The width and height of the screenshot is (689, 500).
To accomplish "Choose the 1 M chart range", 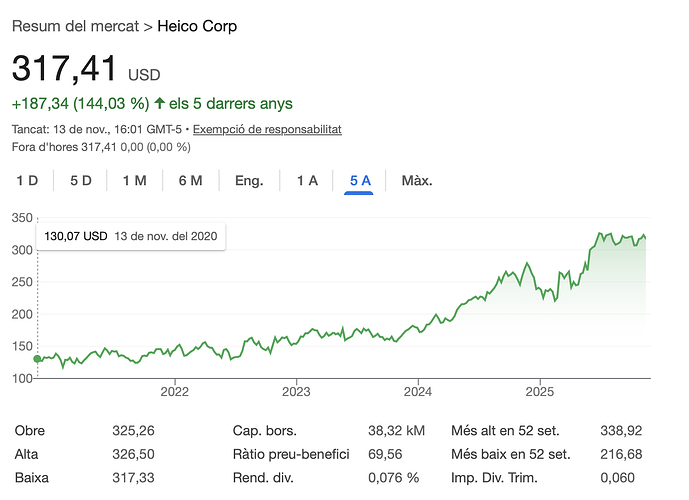I will (x=135, y=181).
